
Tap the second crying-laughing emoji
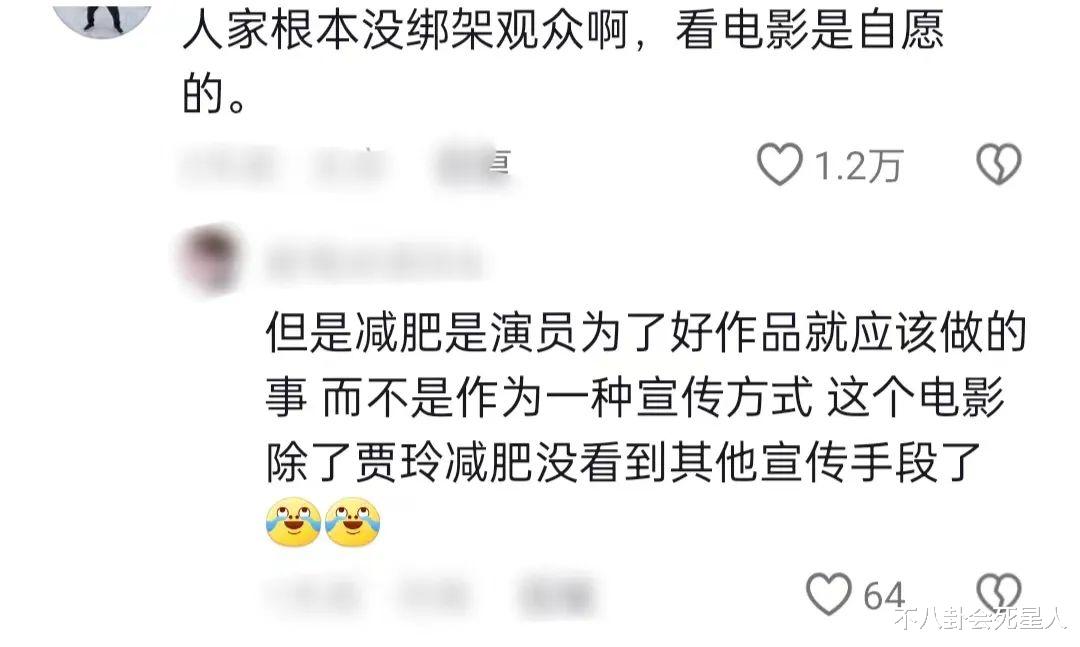[x=353, y=522]
